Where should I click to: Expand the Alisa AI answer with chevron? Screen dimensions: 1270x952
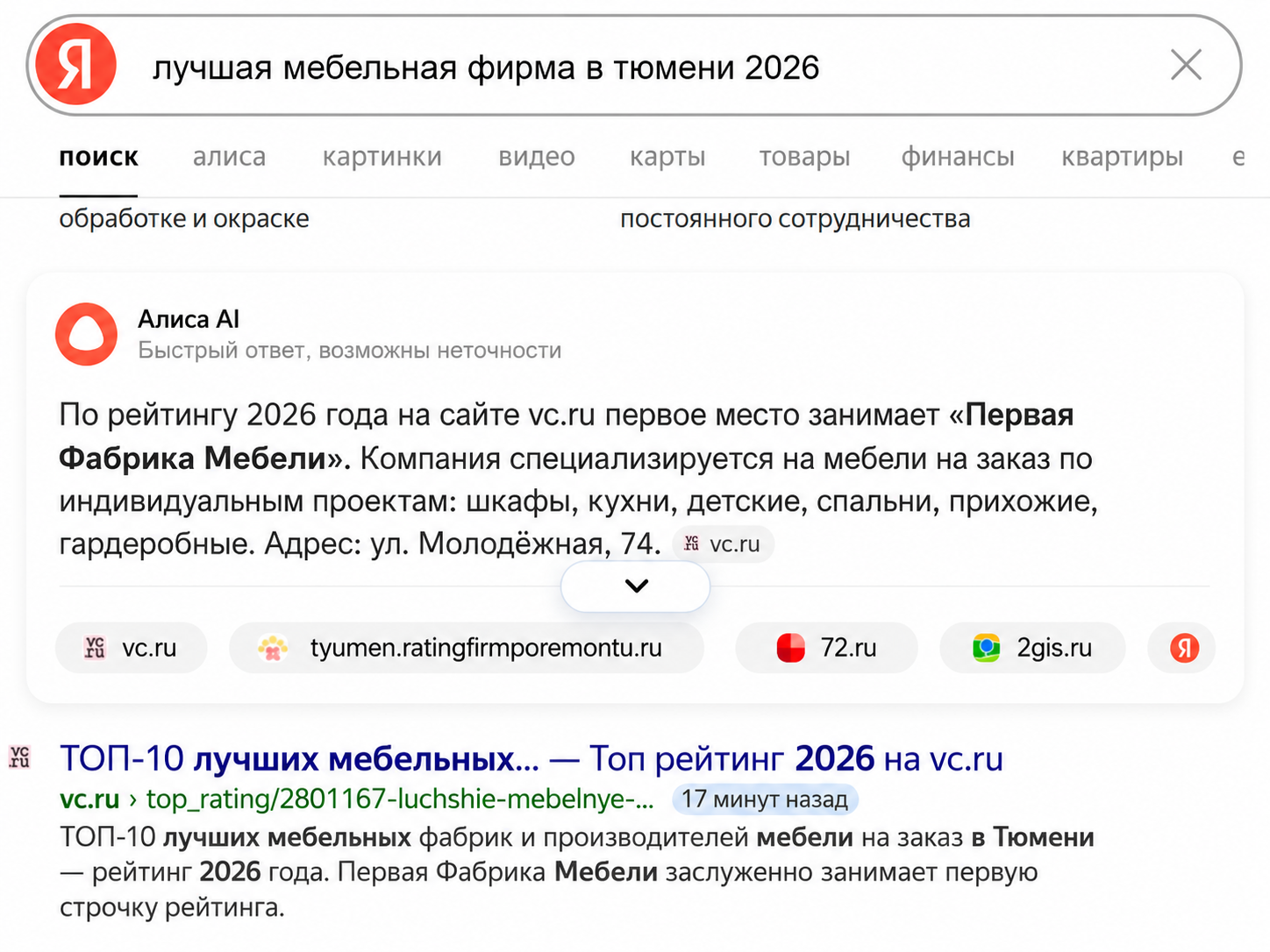[x=636, y=586]
